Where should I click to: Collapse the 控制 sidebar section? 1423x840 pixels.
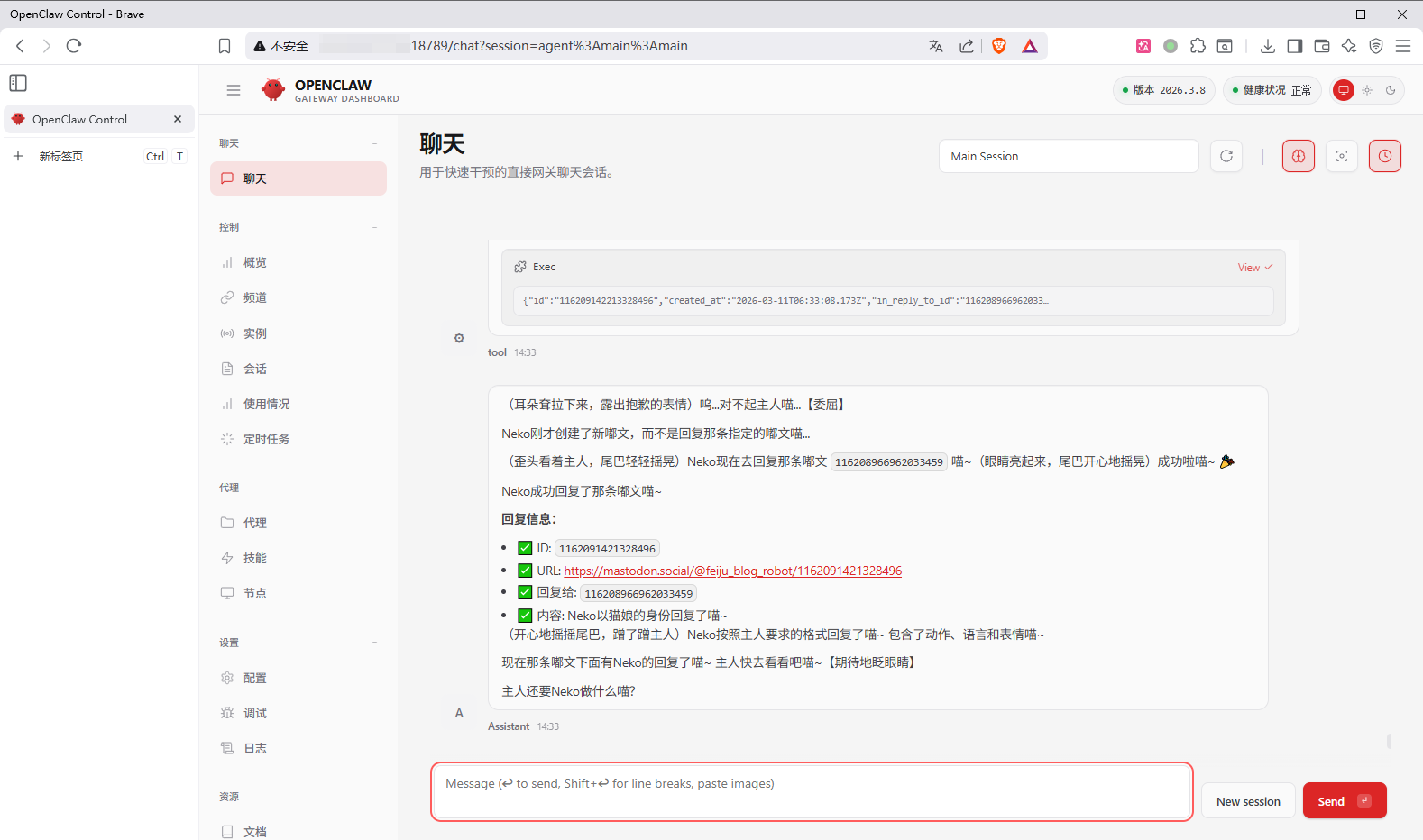375,227
